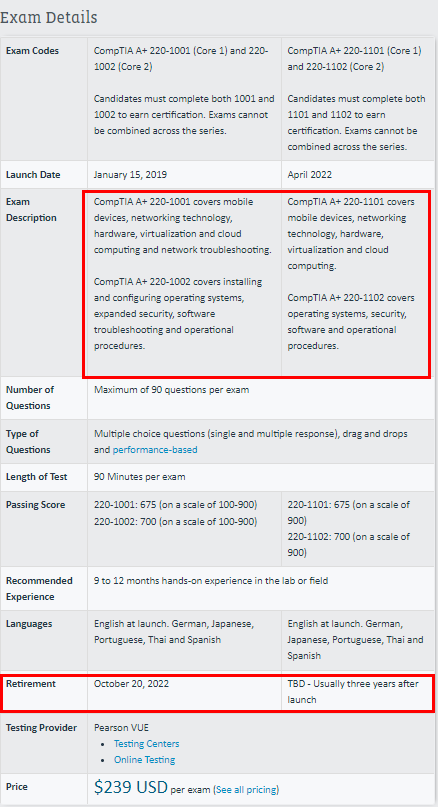Screen dimensions: 438x807
Task: Click the Exam Details heading
Action: point(48,17)
